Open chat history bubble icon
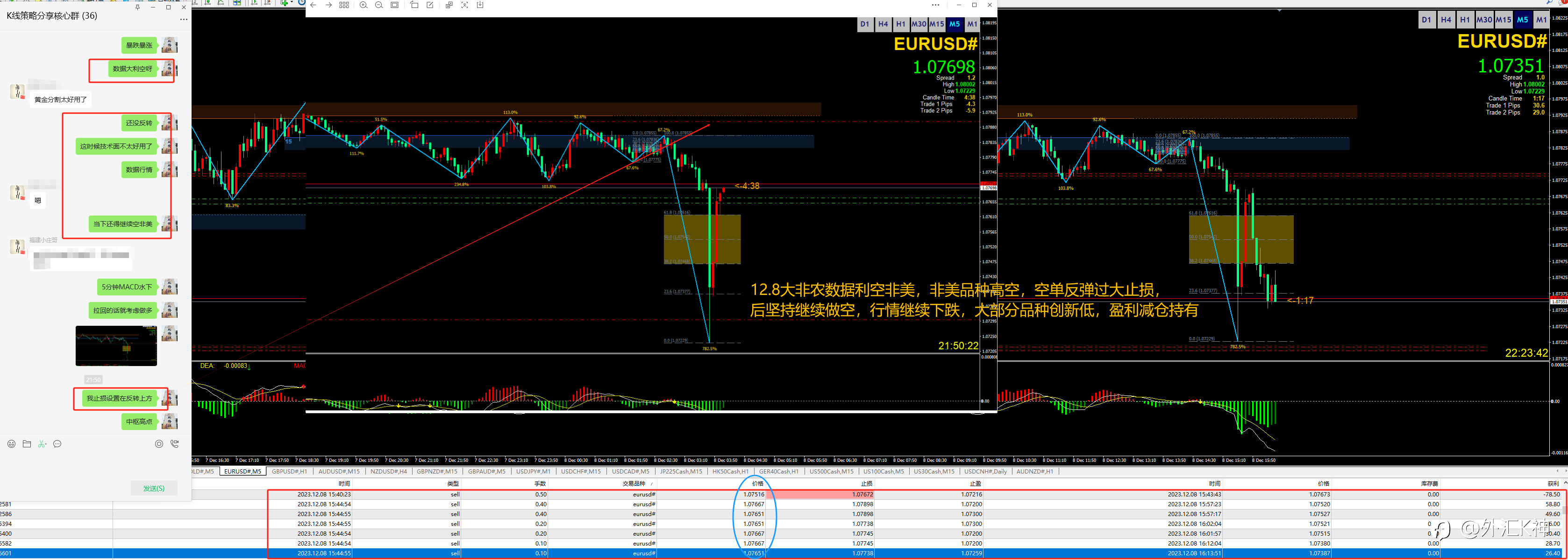The width and height of the screenshot is (1568, 560). coord(57,444)
